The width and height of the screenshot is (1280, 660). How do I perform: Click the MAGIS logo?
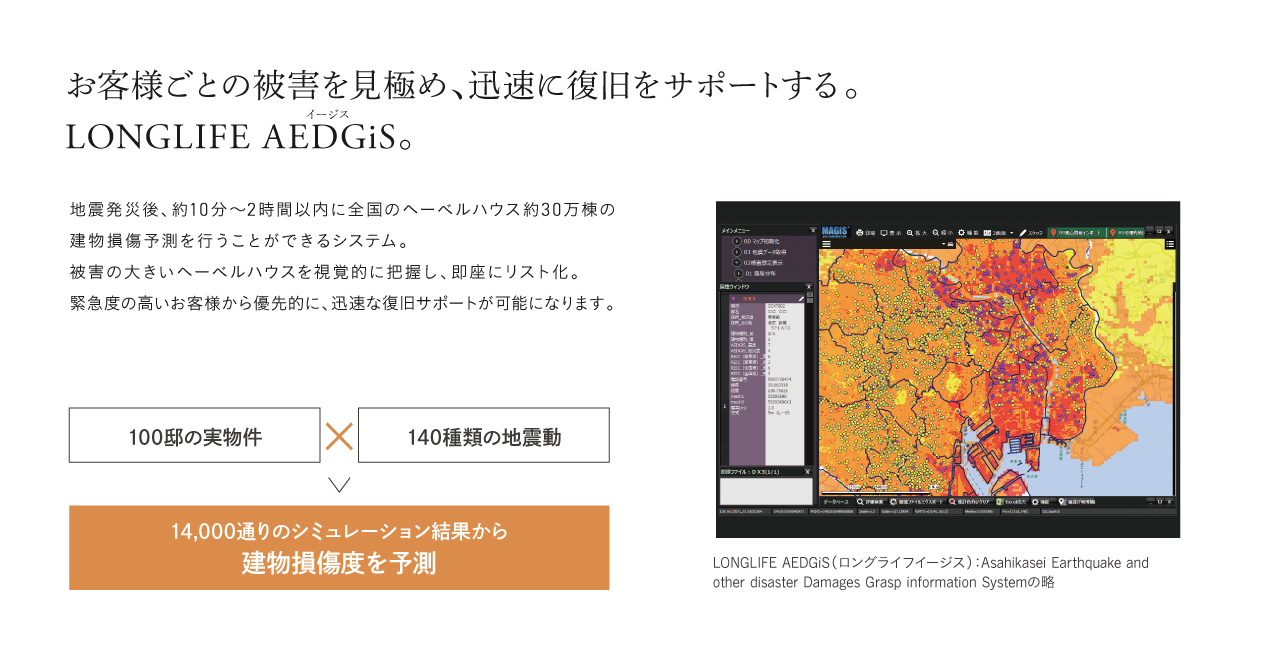(x=835, y=230)
